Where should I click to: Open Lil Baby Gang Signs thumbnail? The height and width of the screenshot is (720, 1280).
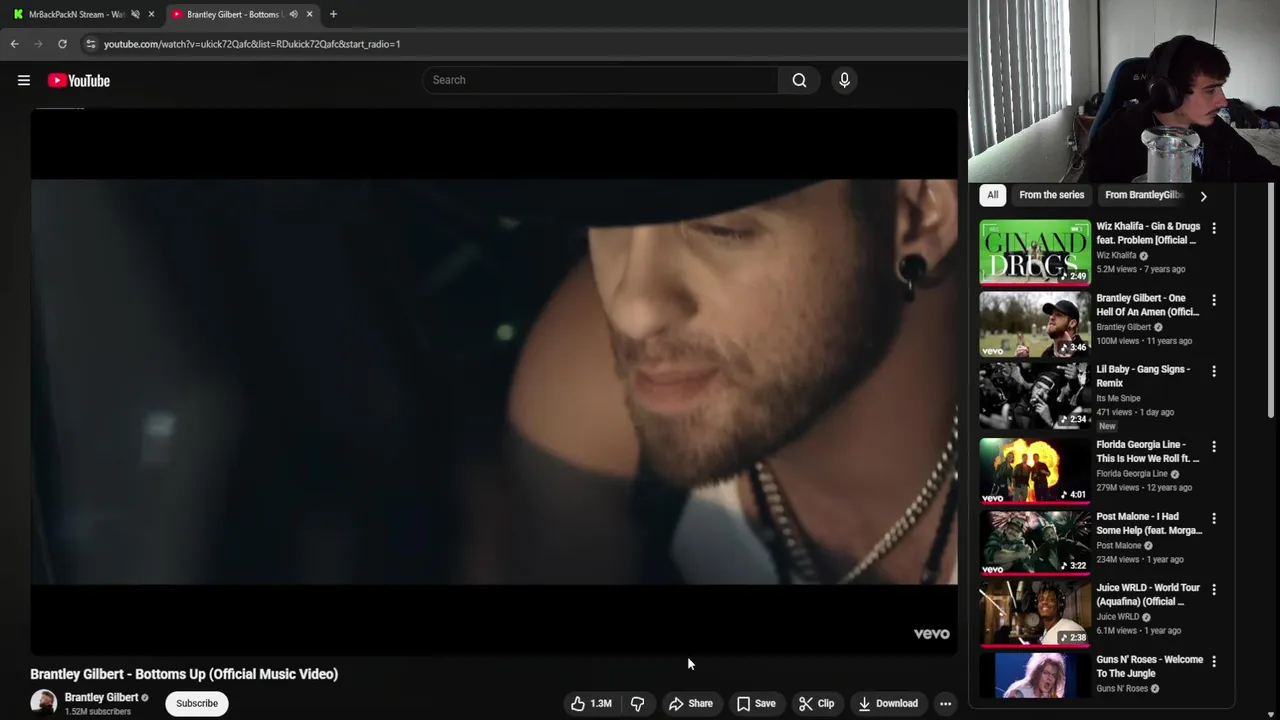coord(1035,395)
